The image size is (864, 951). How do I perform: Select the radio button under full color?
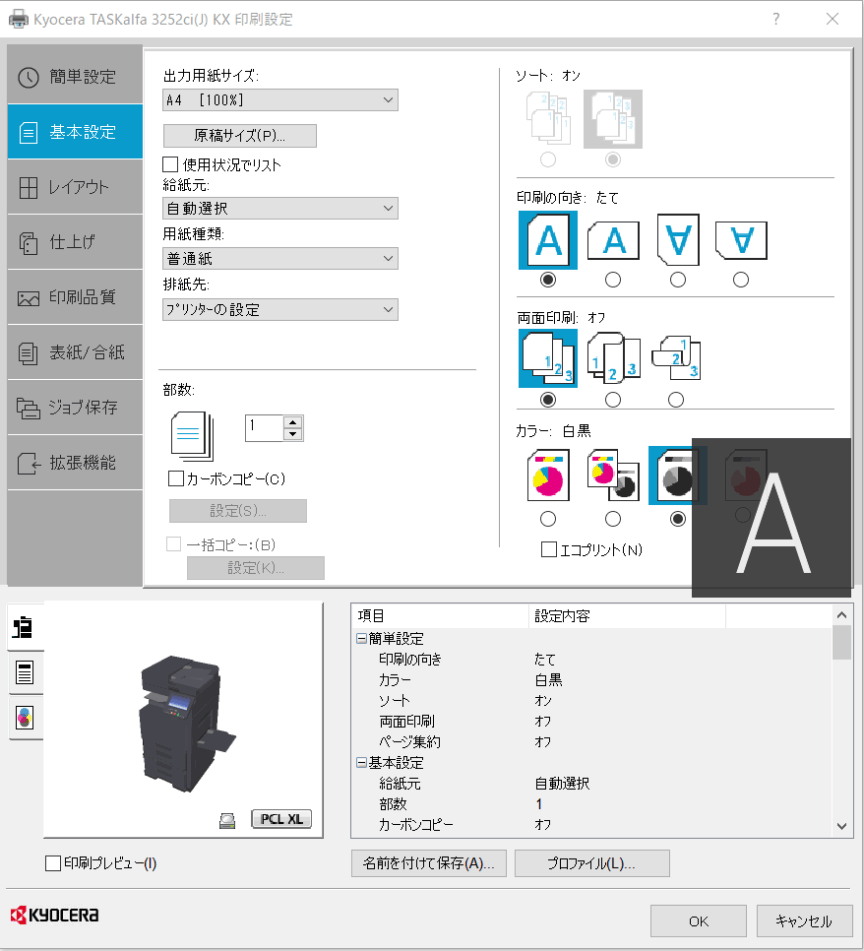click(548, 519)
